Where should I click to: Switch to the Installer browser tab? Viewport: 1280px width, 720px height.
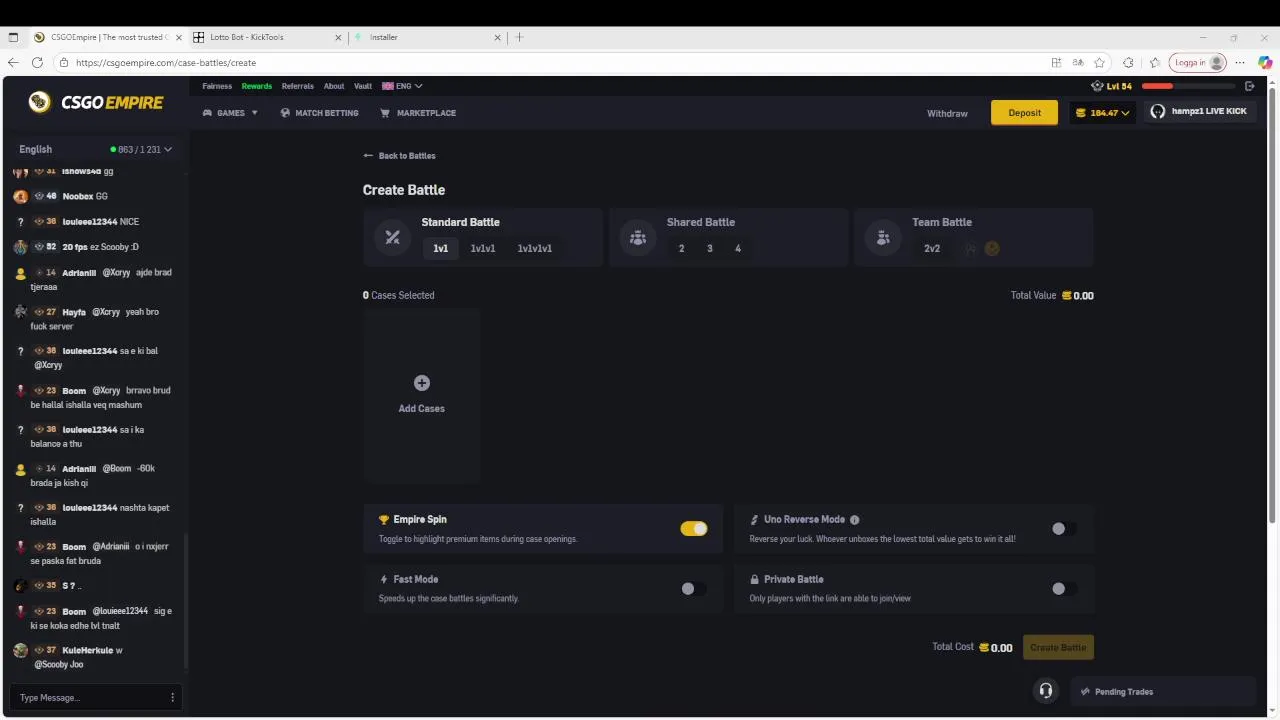tap(427, 37)
